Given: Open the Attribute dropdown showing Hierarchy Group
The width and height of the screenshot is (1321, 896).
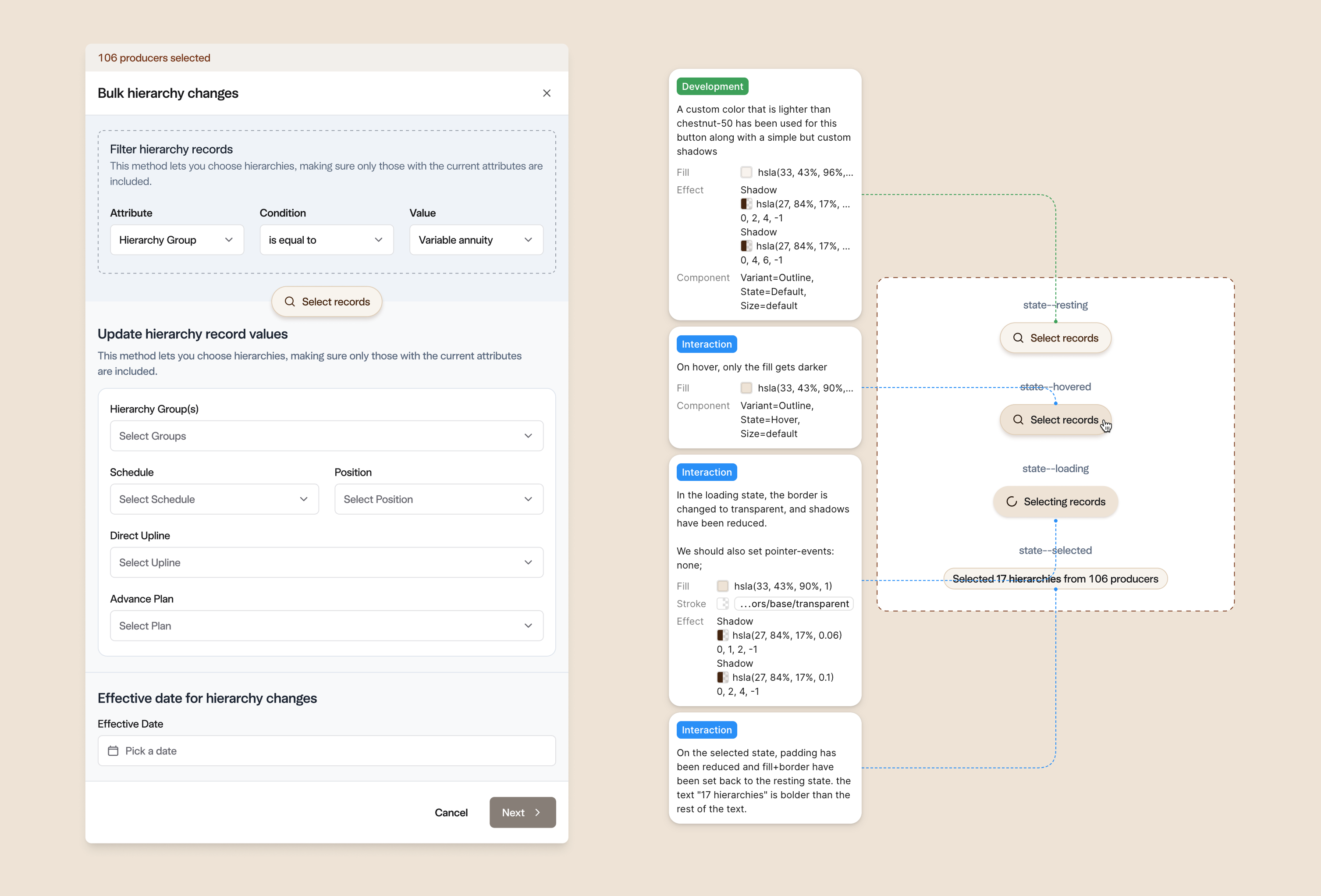Looking at the screenshot, I should tap(177, 240).
